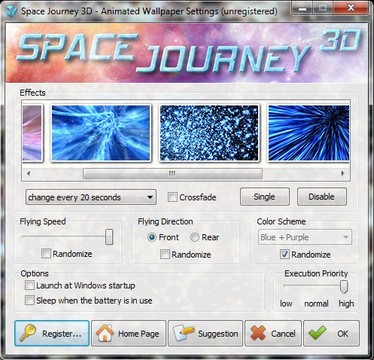The image size is (374, 360).
Task: Click the effects scrollbar left arrow
Action: click(29, 173)
